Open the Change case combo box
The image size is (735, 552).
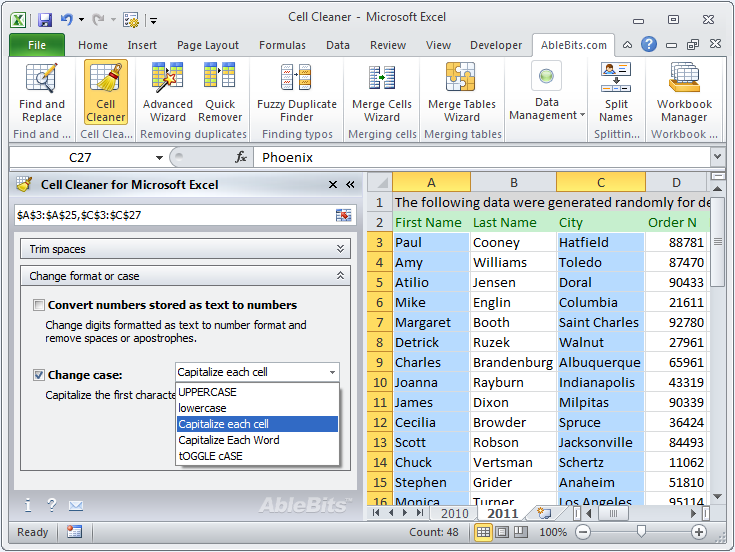[257, 372]
